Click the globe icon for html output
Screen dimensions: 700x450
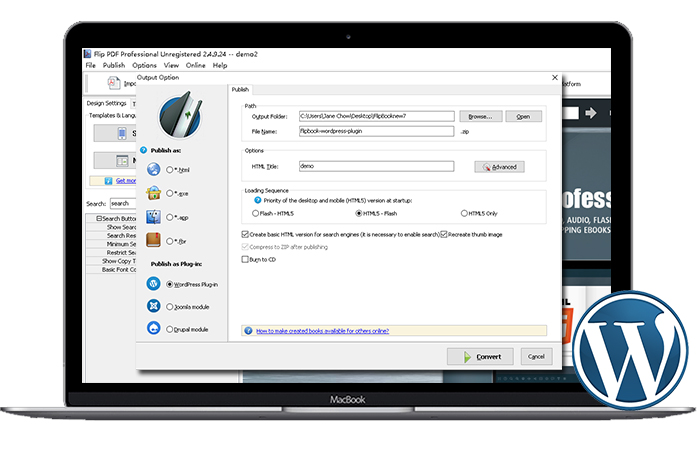point(154,169)
